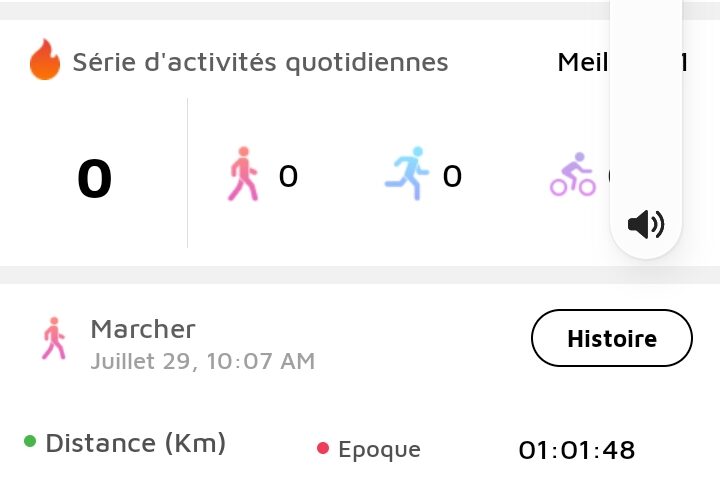Click the green Distance dot indicator
Screen dimensions: 720x480
click(x=30, y=441)
